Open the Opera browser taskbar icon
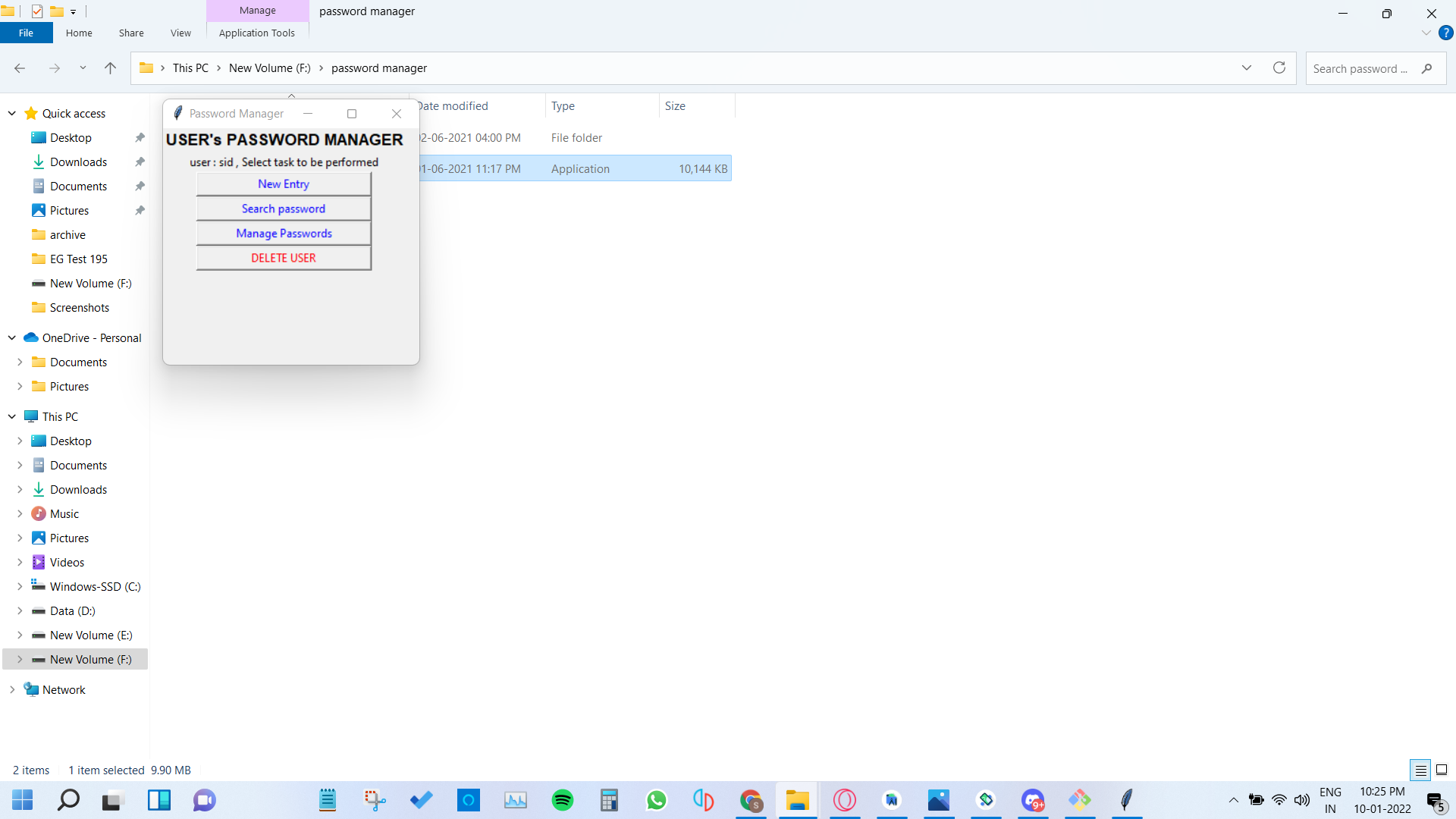This screenshot has height=819, width=1456. click(845, 800)
